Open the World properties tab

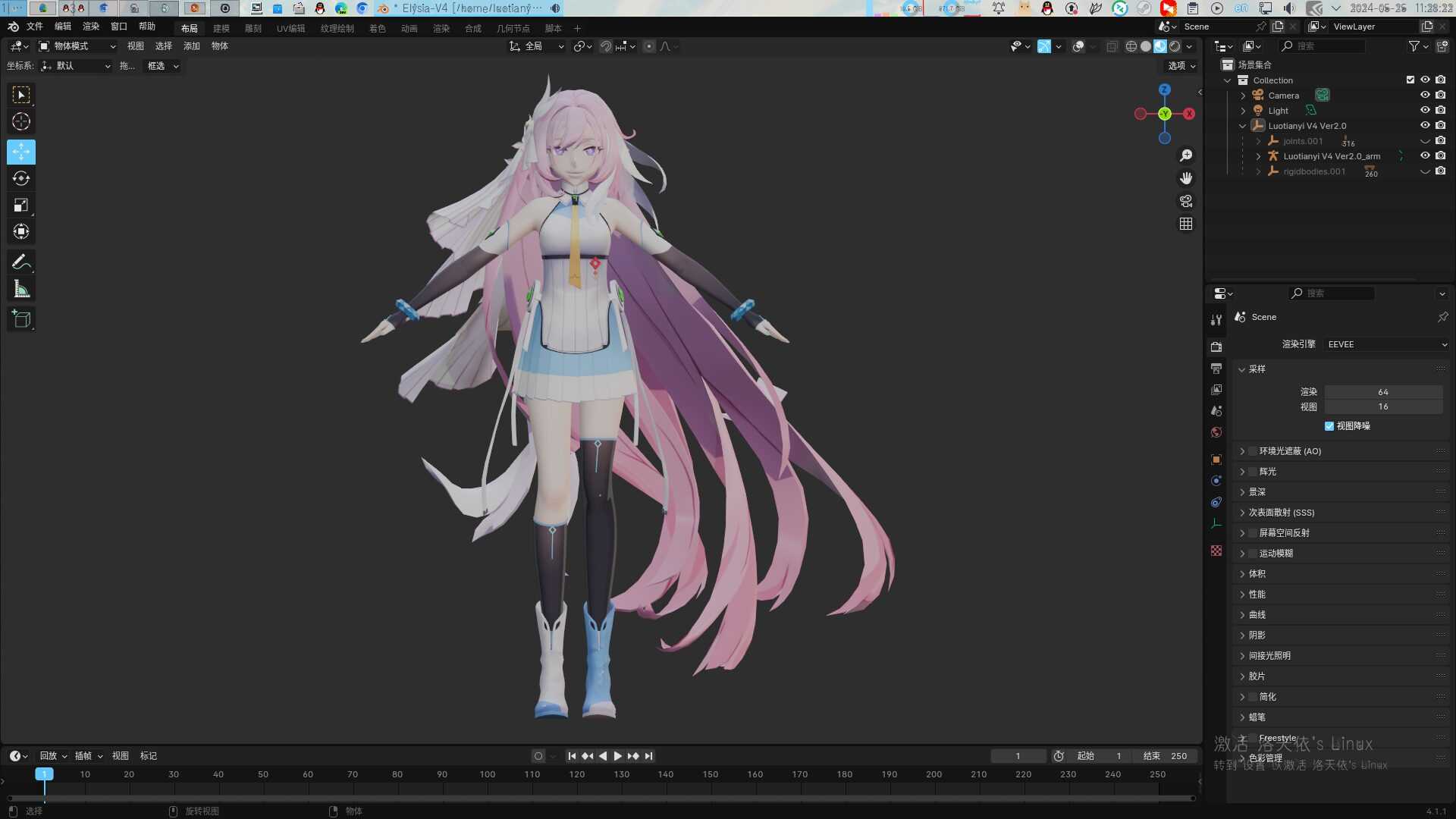(1216, 431)
